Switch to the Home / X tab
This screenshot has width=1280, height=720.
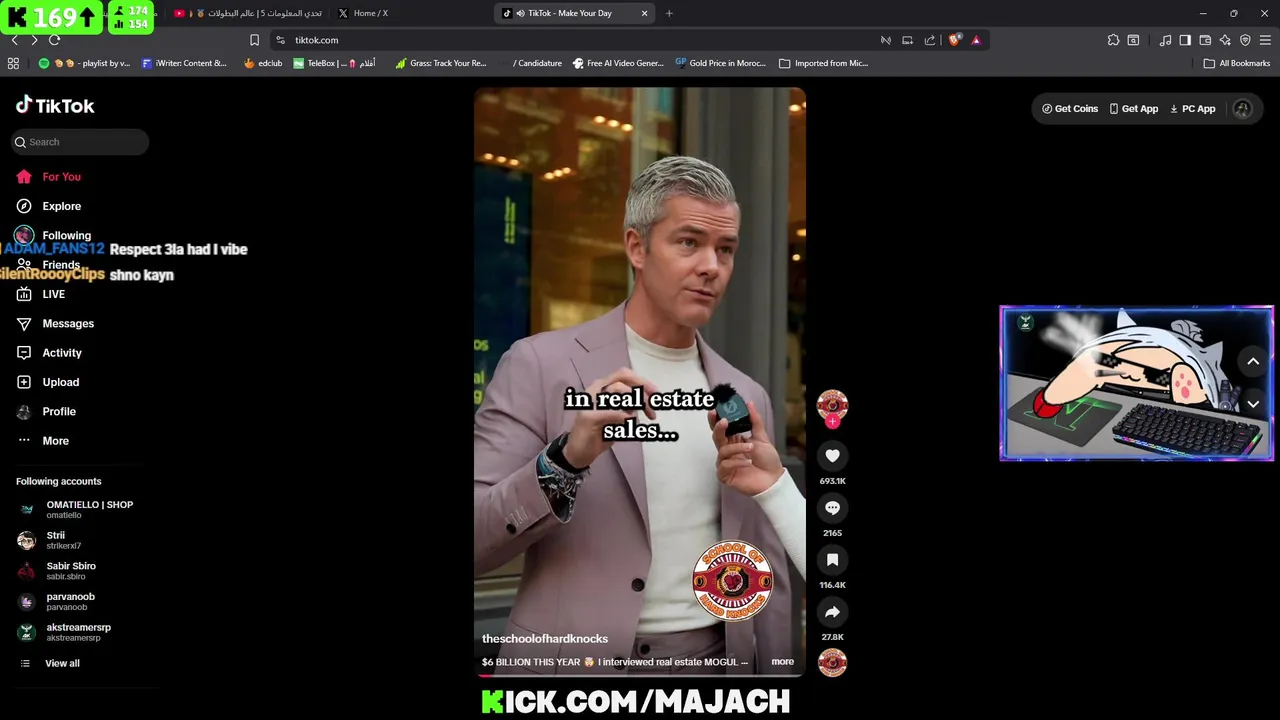click(371, 13)
